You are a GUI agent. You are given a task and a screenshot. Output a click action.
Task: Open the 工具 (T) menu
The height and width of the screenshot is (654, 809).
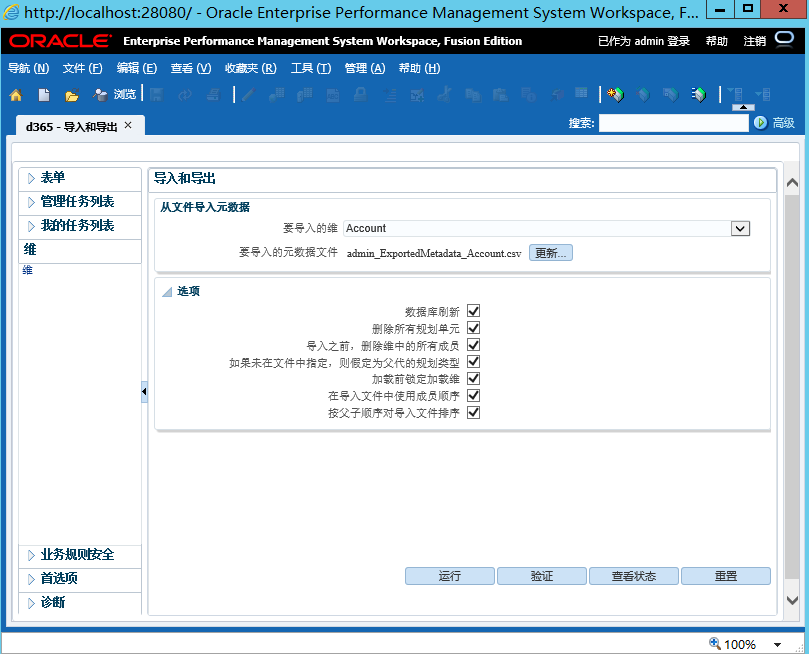click(x=311, y=68)
